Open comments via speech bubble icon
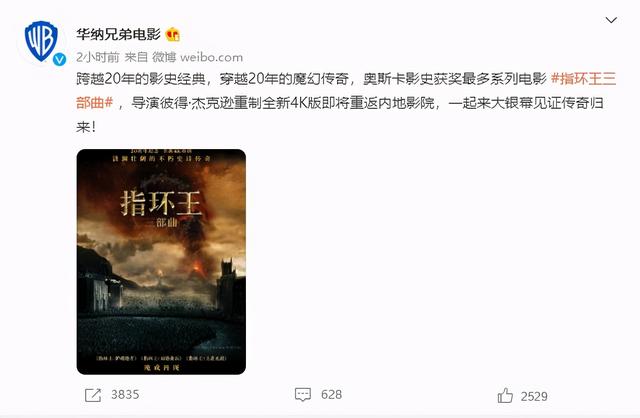640x418 pixels. point(303,395)
